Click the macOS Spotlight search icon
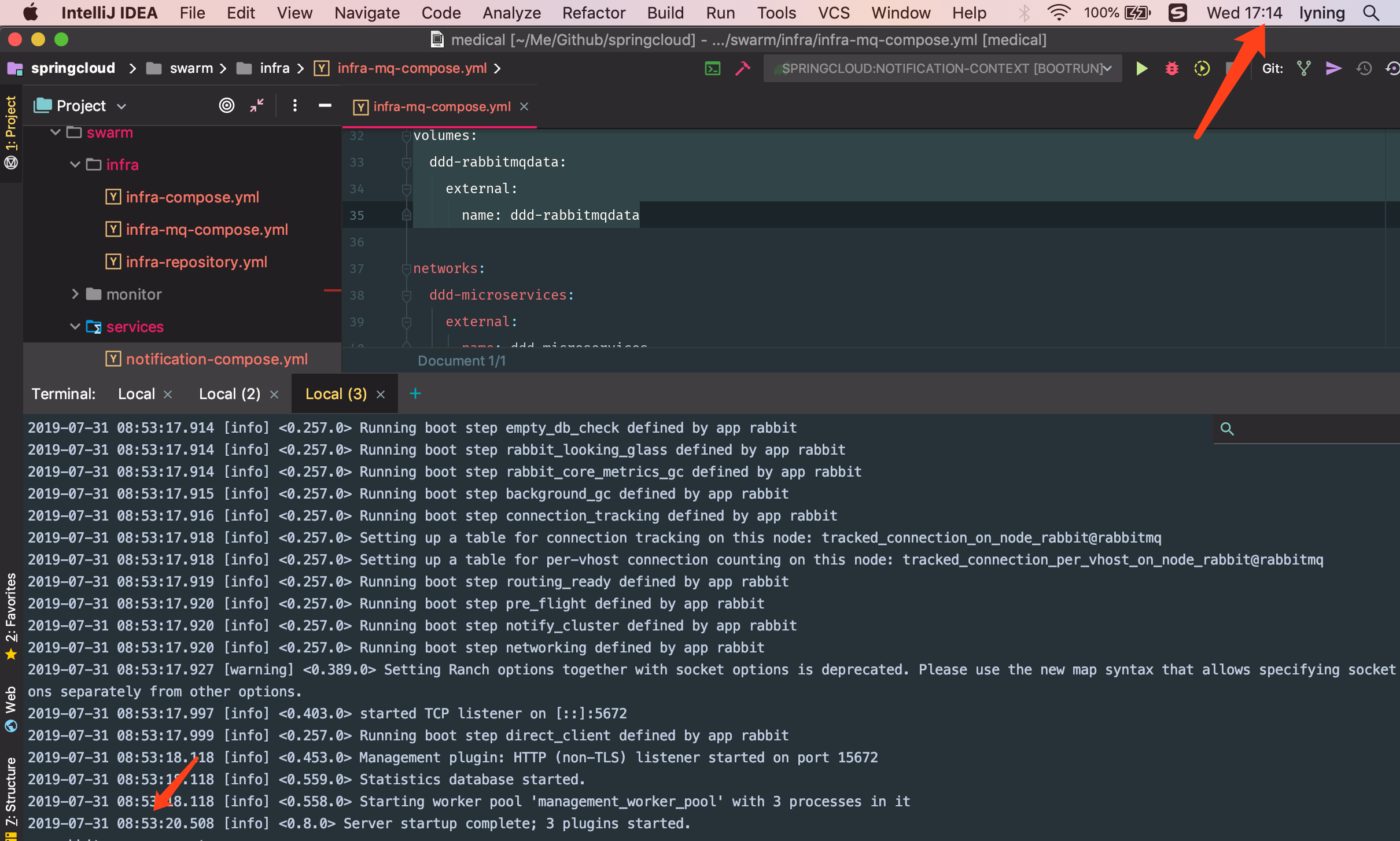This screenshot has height=841, width=1400. pos(1371,13)
